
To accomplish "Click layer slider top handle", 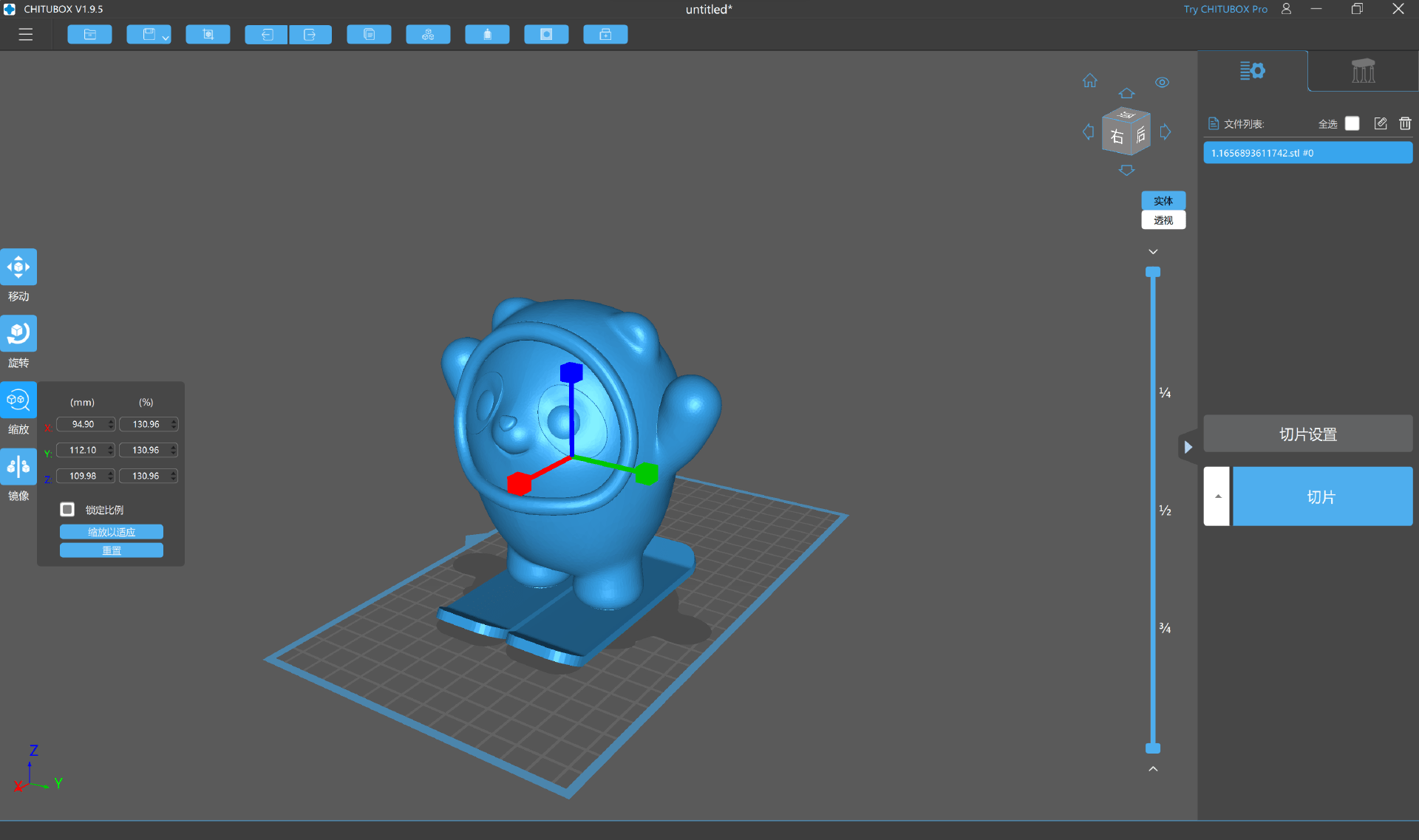I will (x=1152, y=272).
